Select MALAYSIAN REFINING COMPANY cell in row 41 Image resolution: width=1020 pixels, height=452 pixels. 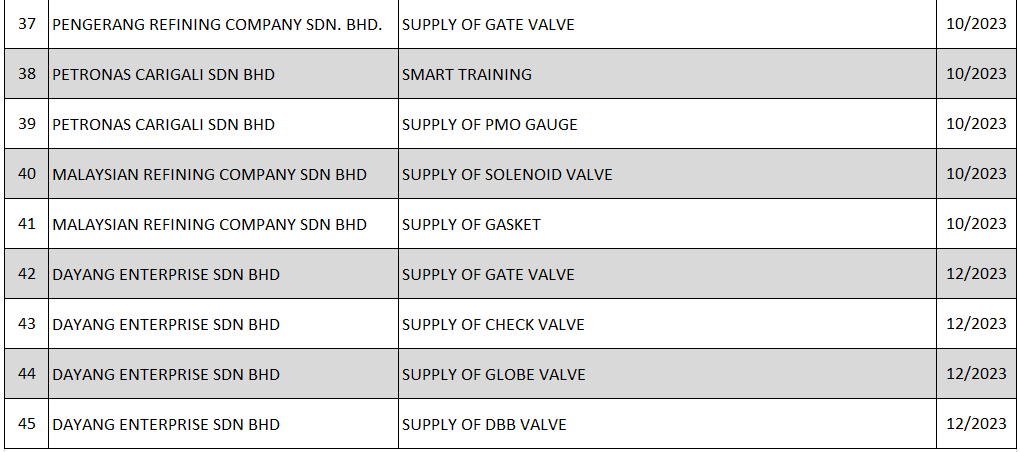point(209,225)
